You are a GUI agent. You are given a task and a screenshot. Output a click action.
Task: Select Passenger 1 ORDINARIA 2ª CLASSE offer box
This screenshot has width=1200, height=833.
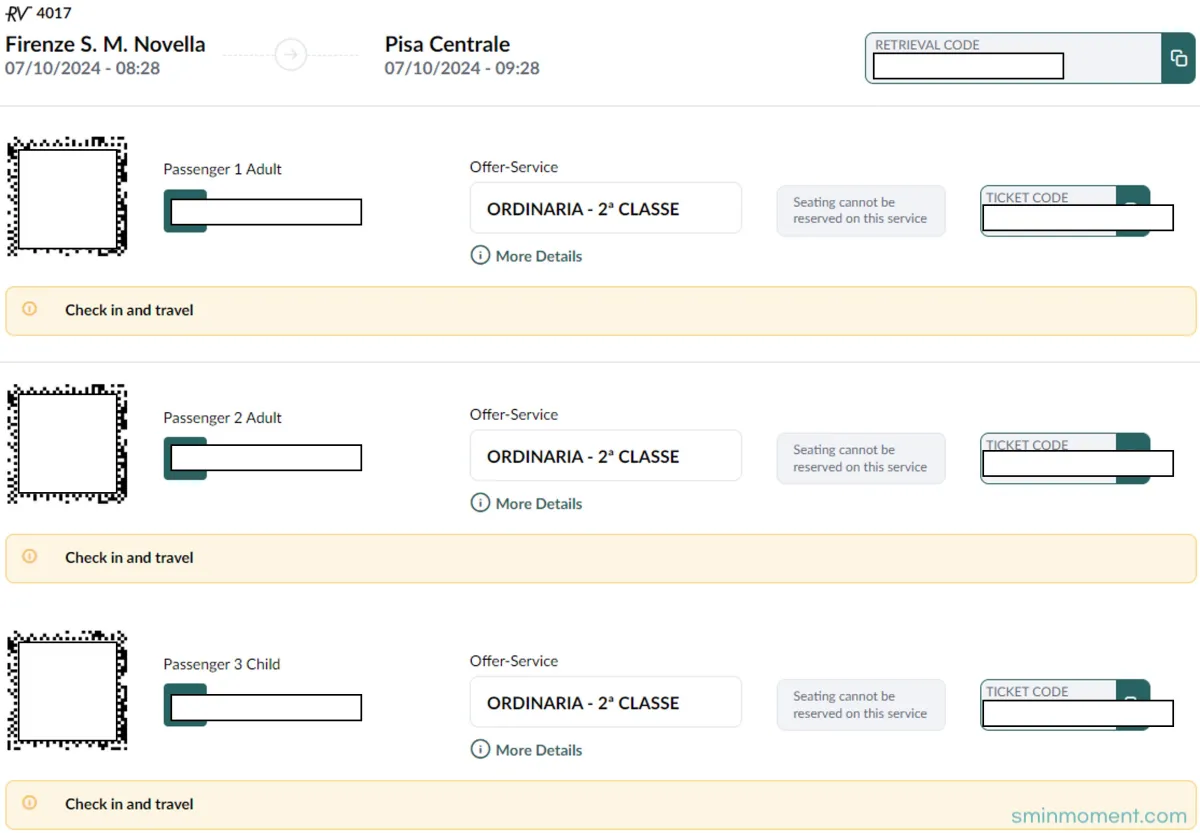(606, 208)
